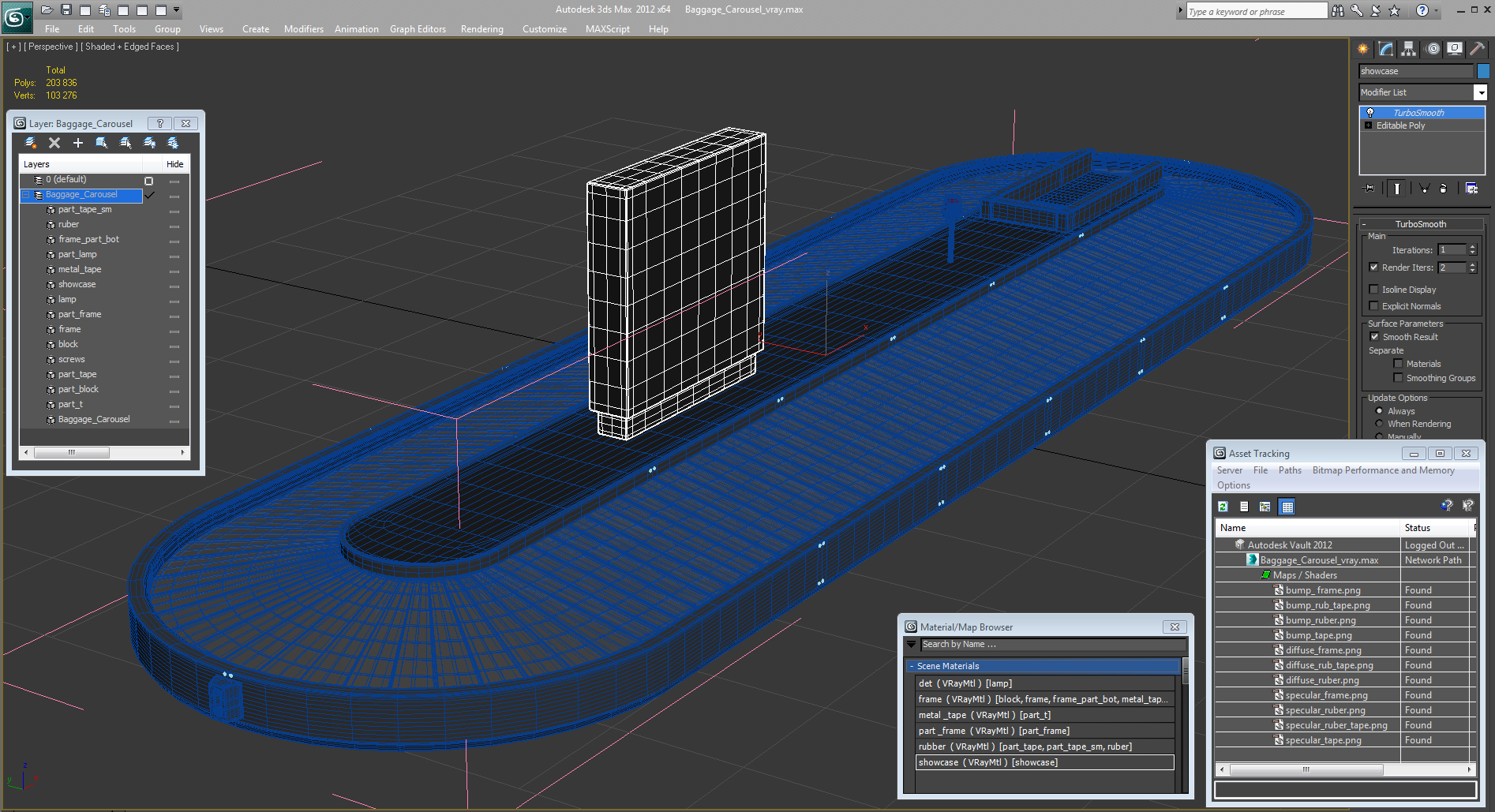Open the Modifier List dropdown
Screen dimensions: 1495x812
[x=1480, y=92]
